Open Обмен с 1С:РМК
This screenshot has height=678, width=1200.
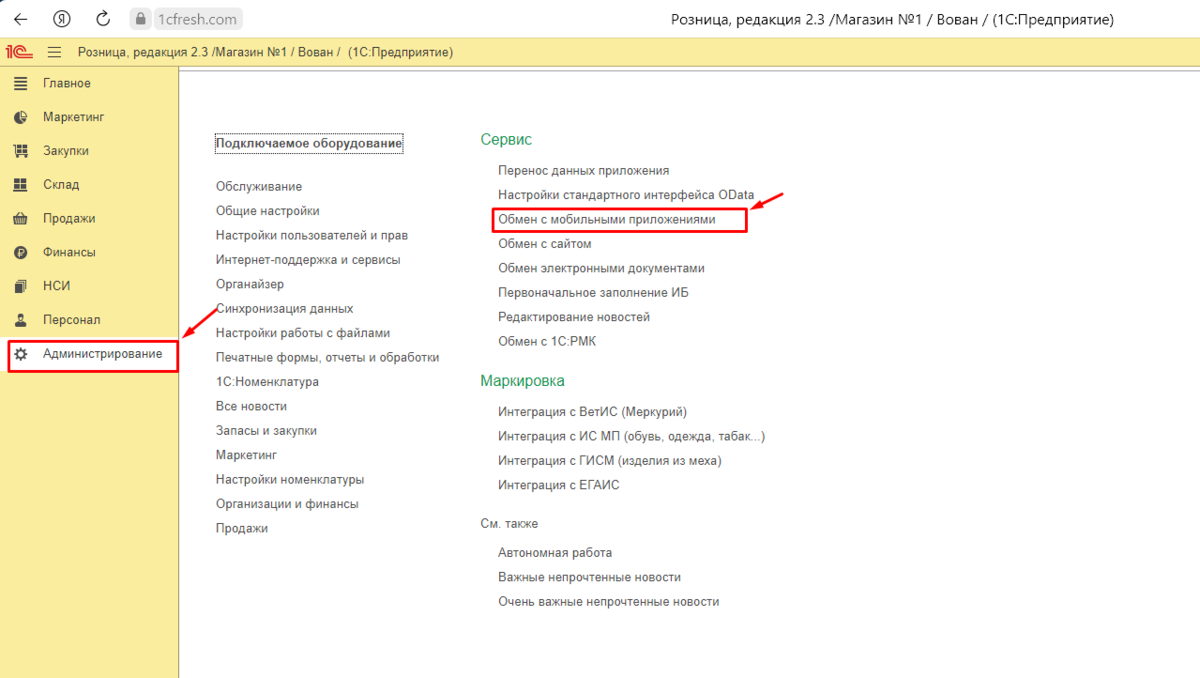(x=547, y=341)
